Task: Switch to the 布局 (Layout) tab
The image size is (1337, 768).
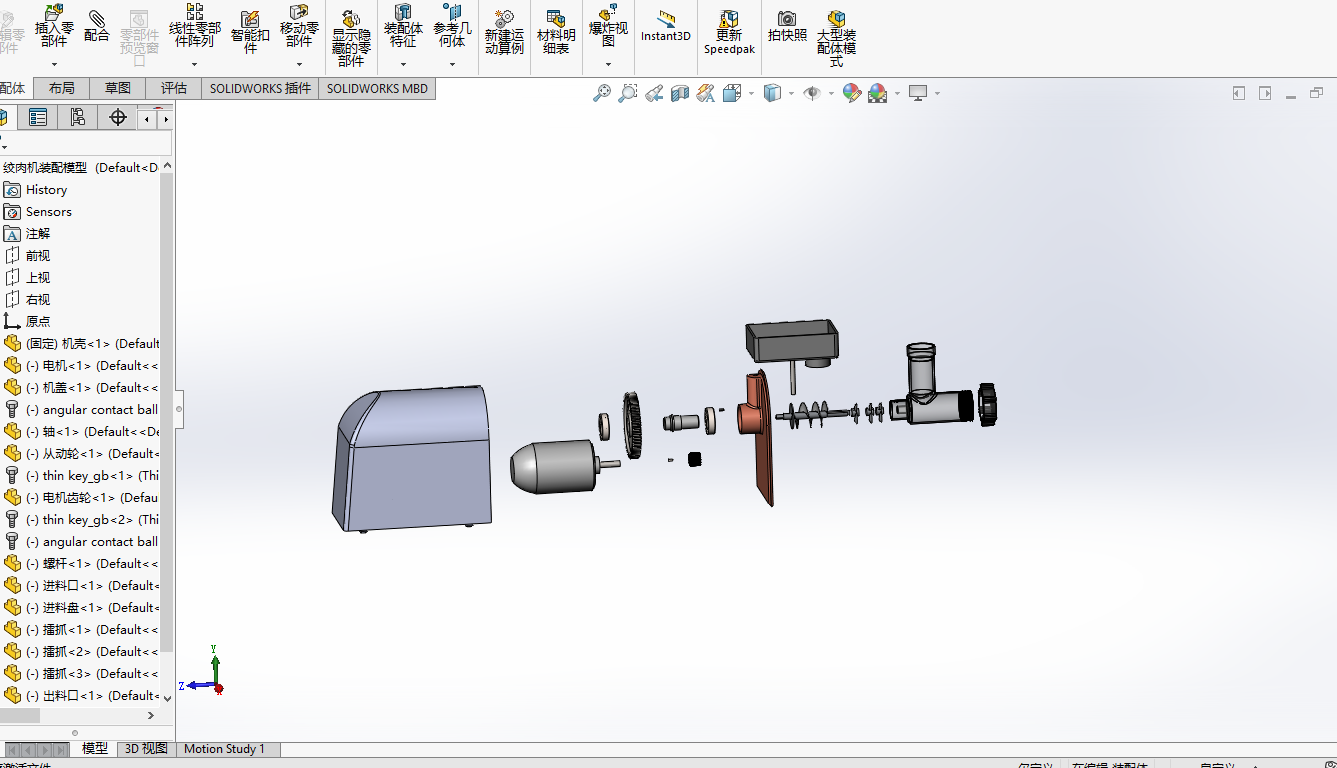Action: (62, 88)
